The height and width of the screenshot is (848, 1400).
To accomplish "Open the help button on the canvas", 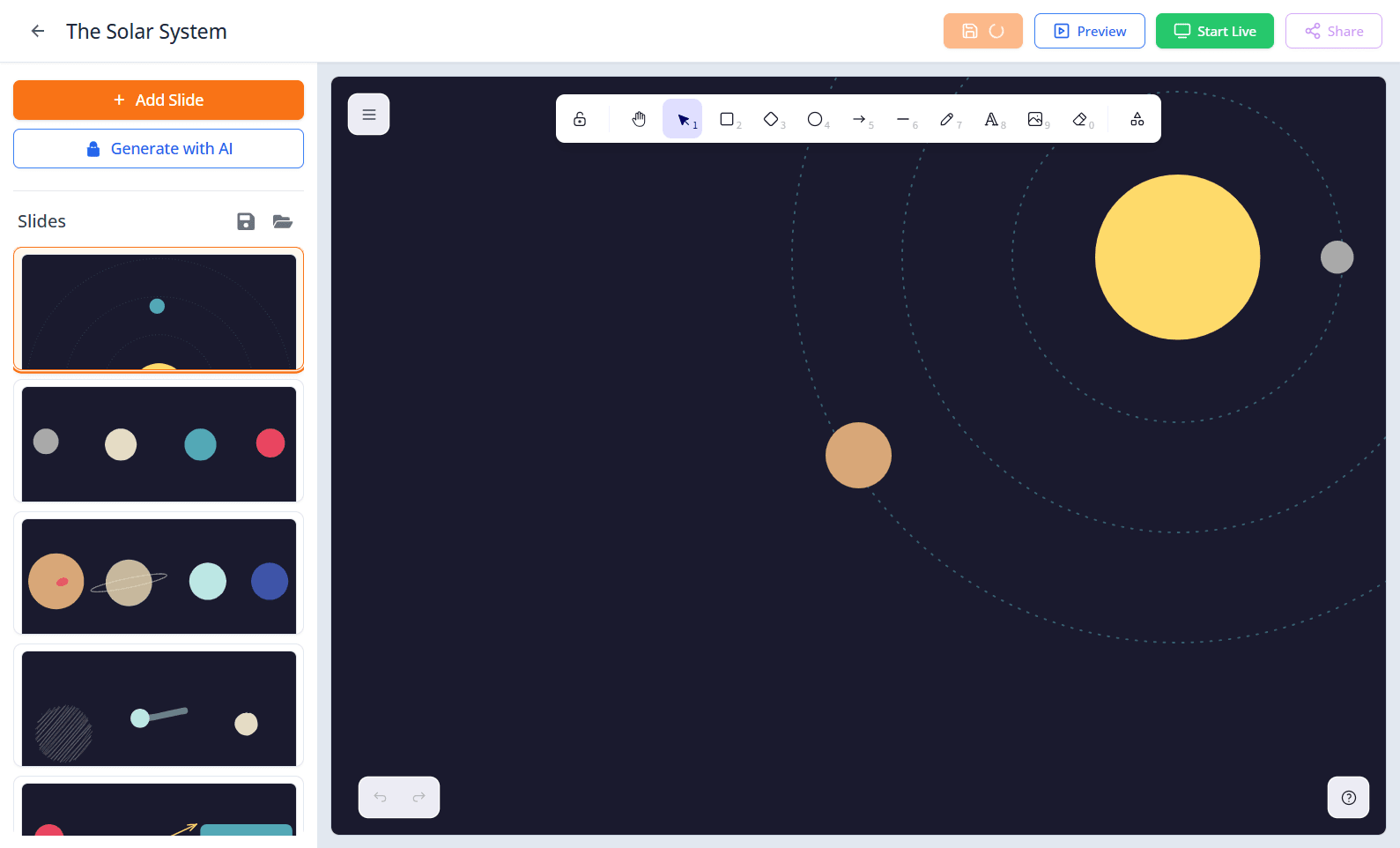I will click(1348, 797).
